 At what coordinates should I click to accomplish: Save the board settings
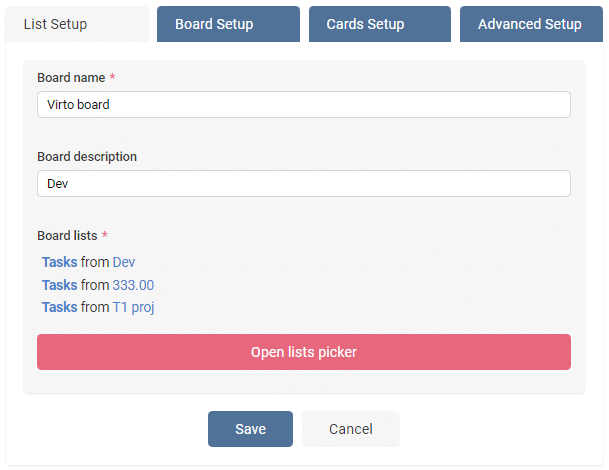pos(250,429)
